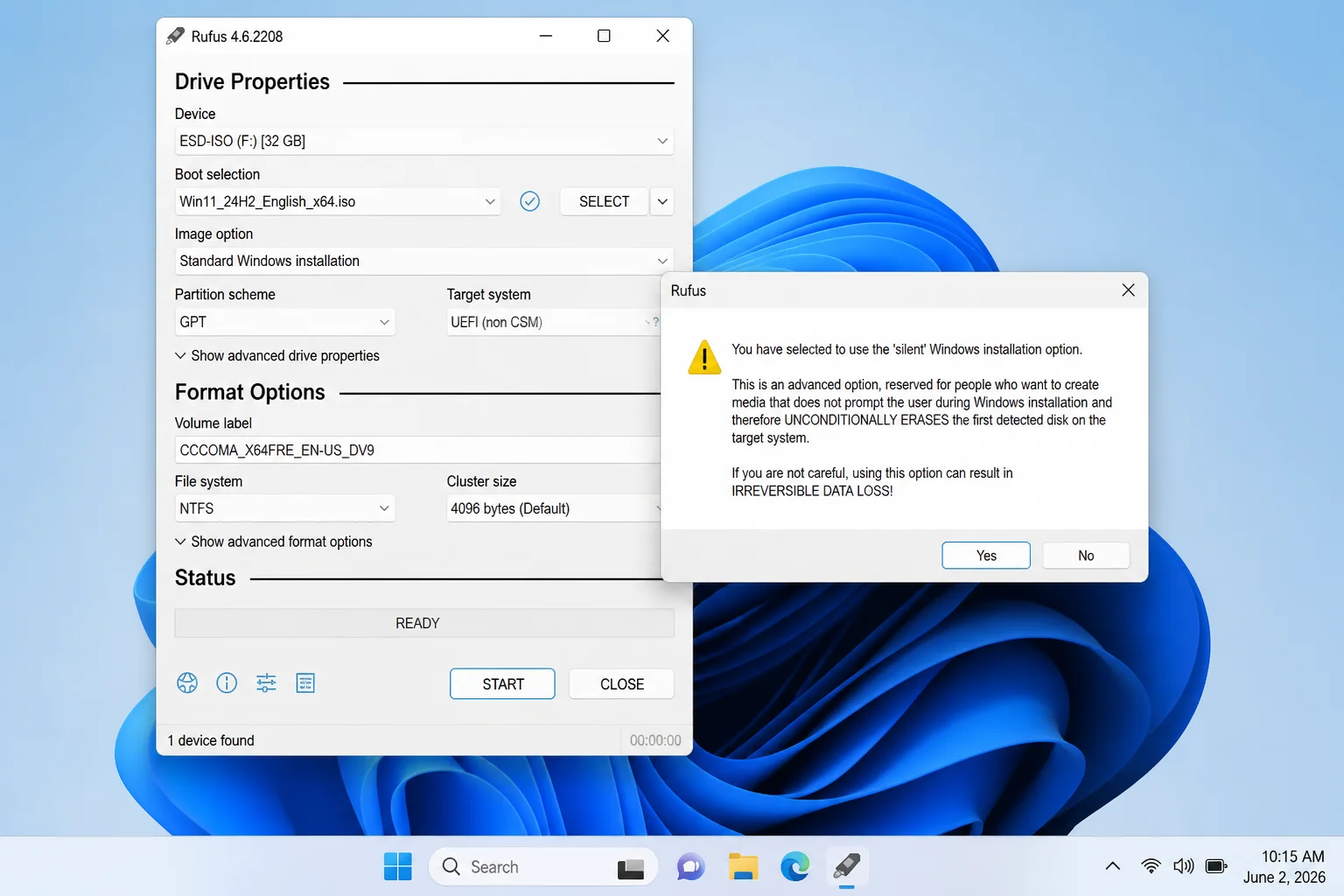Confirm with Yes in the warning dialog
This screenshot has height=896, width=1344.
pyautogui.click(x=986, y=556)
